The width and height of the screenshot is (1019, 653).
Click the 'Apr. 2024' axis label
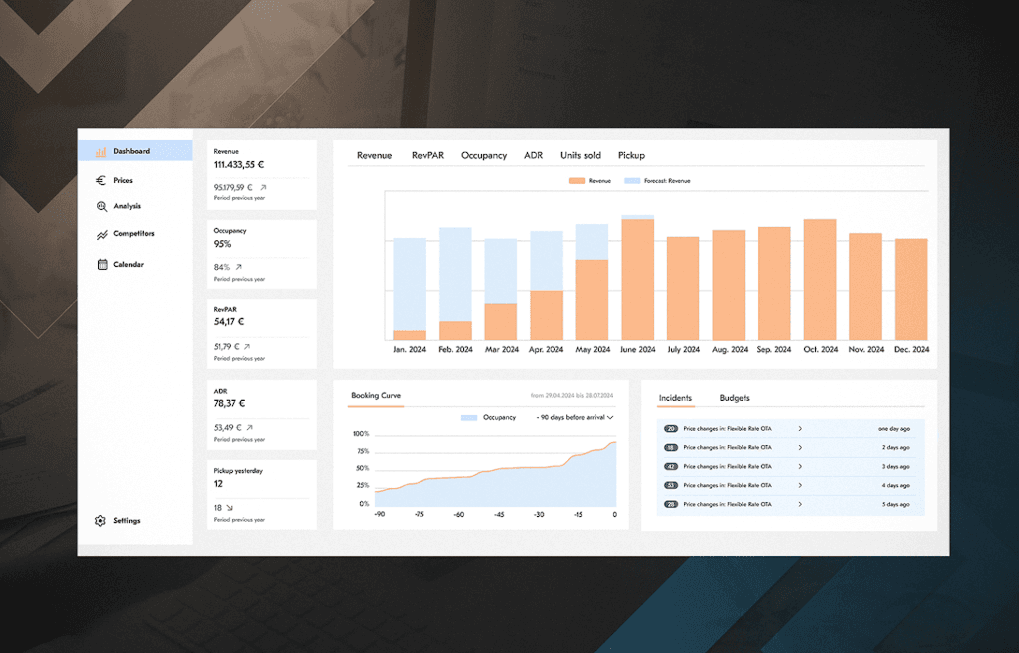(546, 350)
